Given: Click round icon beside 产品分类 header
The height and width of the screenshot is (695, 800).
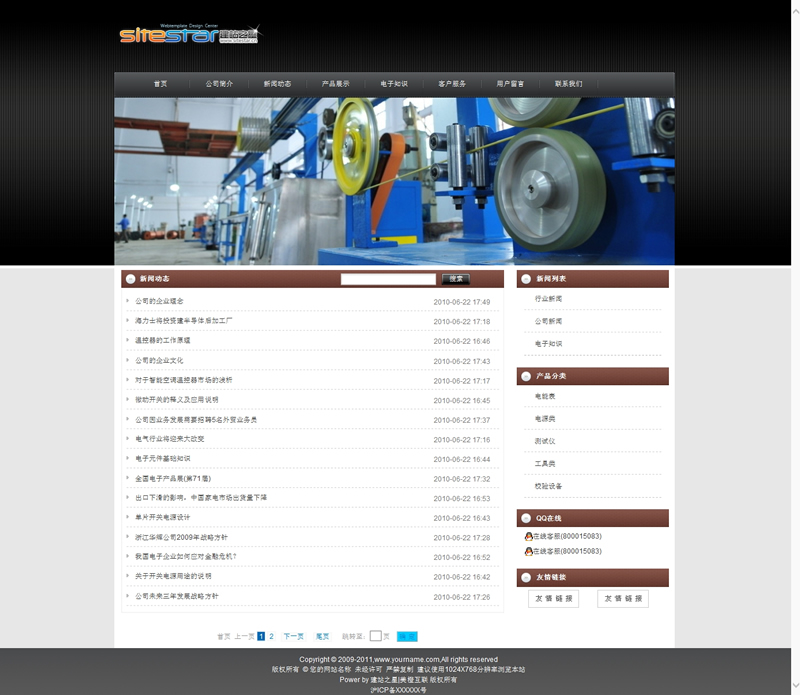Looking at the screenshot, I should [x=526, y=376].
